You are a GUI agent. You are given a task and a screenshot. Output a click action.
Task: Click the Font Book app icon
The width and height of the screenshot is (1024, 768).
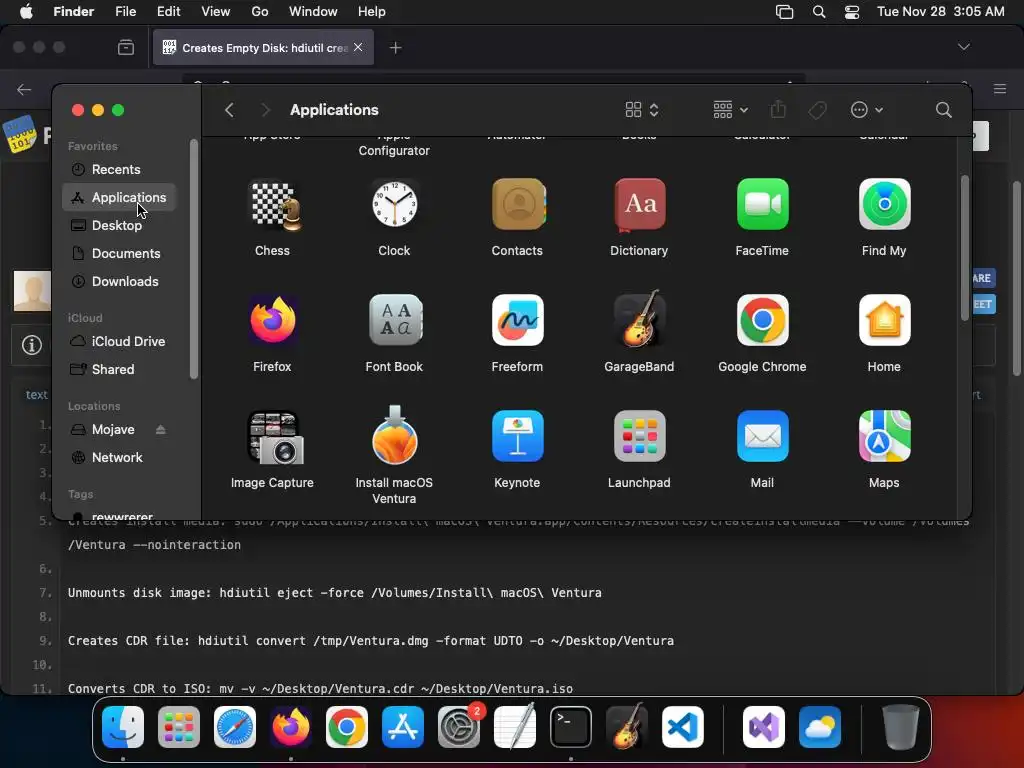pos(394,320)
